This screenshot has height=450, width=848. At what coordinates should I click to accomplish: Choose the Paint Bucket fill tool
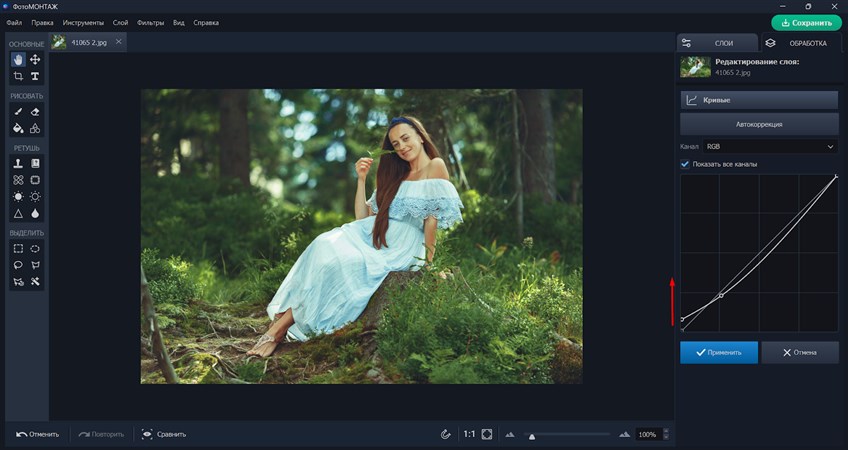coord(18,128)
